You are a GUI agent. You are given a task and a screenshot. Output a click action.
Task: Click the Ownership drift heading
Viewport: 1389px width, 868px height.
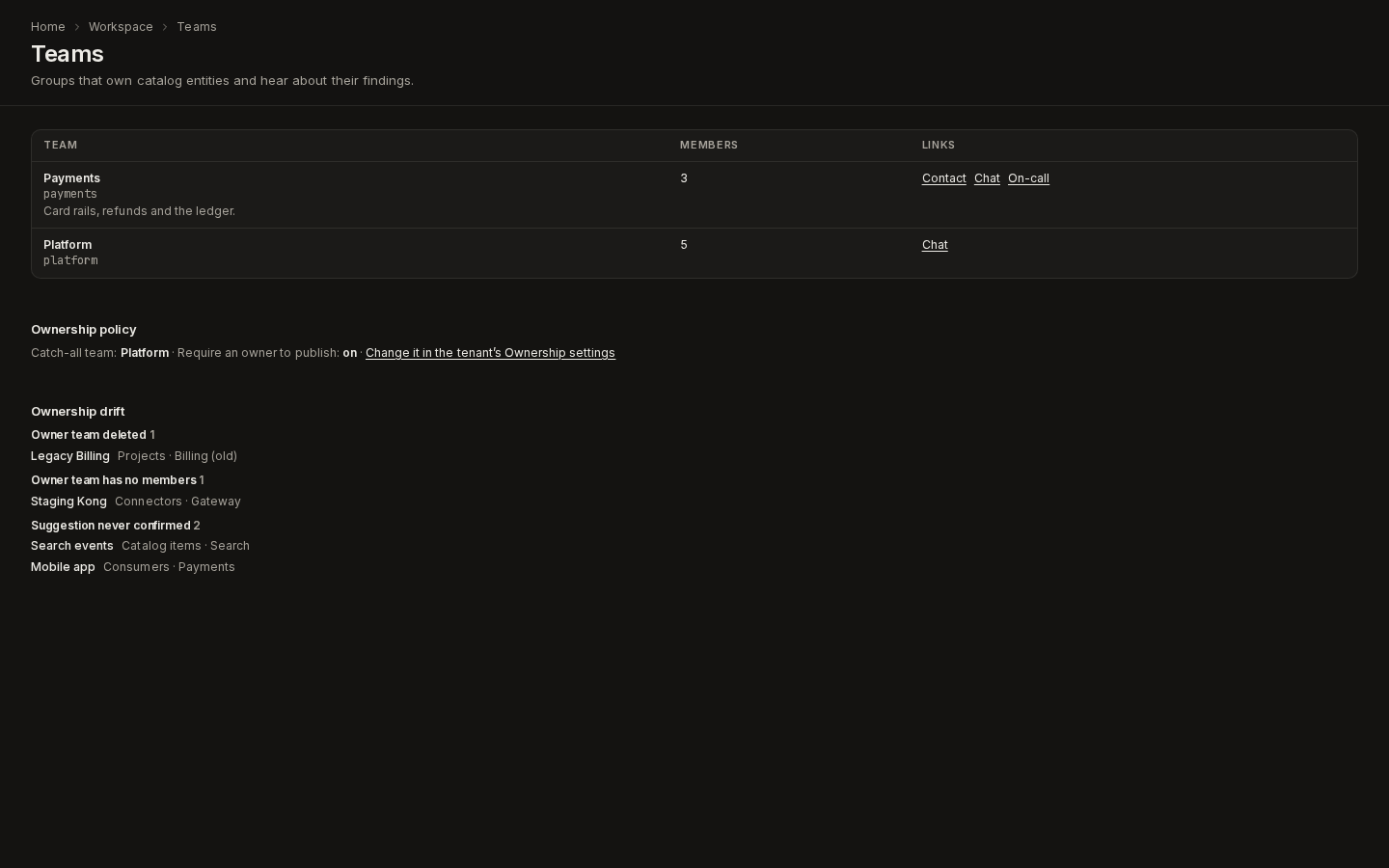78,412
